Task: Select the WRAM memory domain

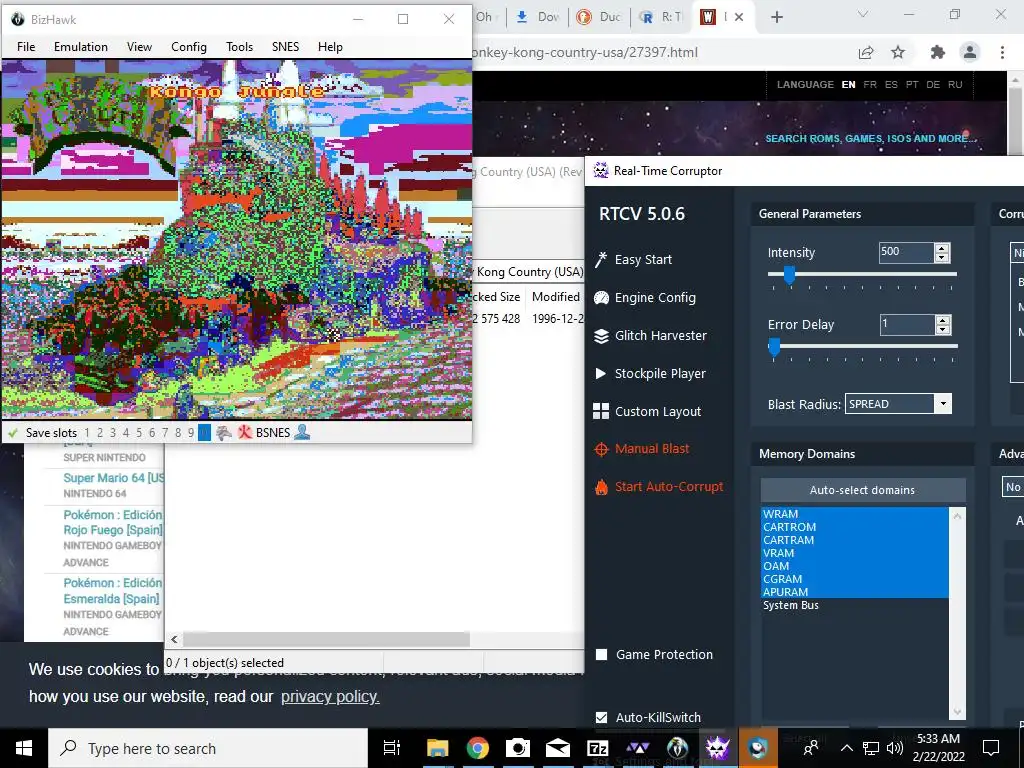Action: tap(854, 514)
